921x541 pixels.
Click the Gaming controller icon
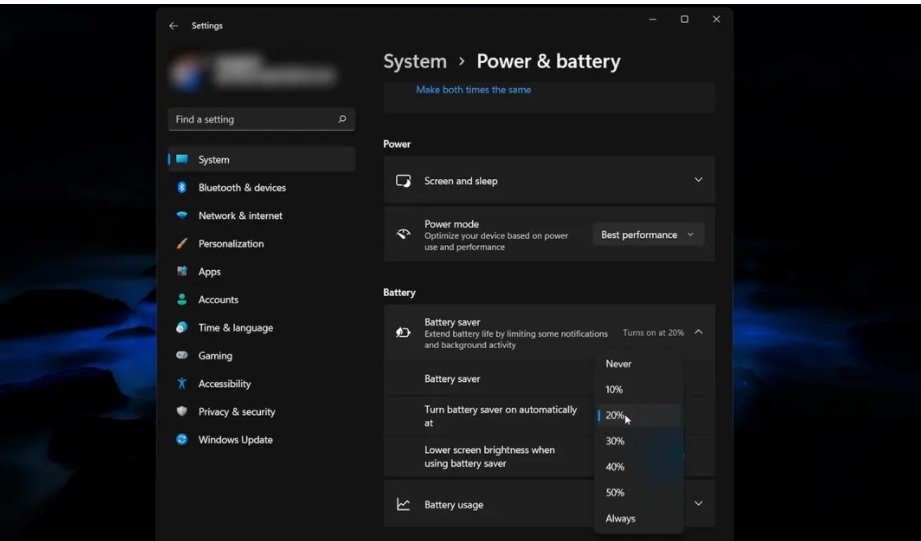point(182,355)
